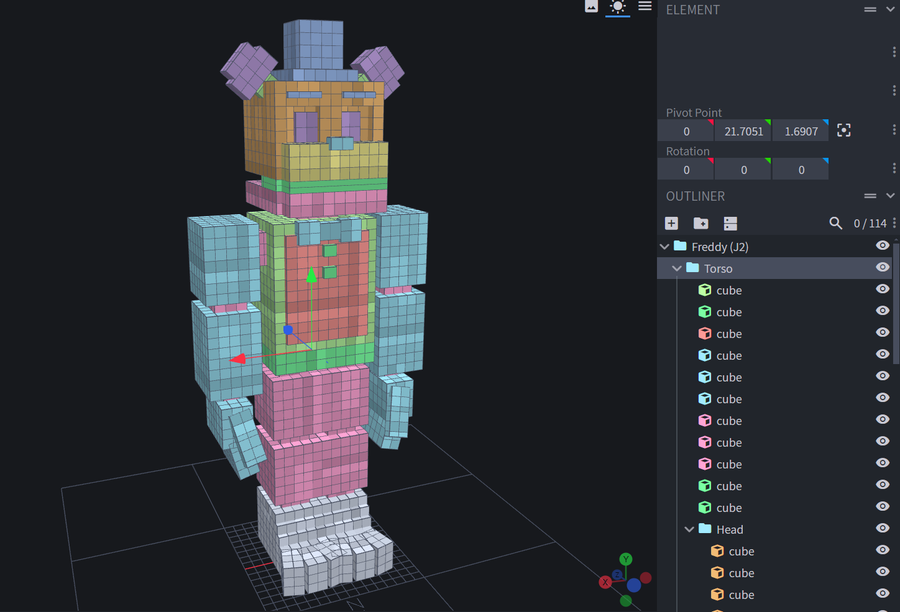Hide the first orange cube under Head
The height and width of the screenshot is (612, 900).
coord(882,550)
